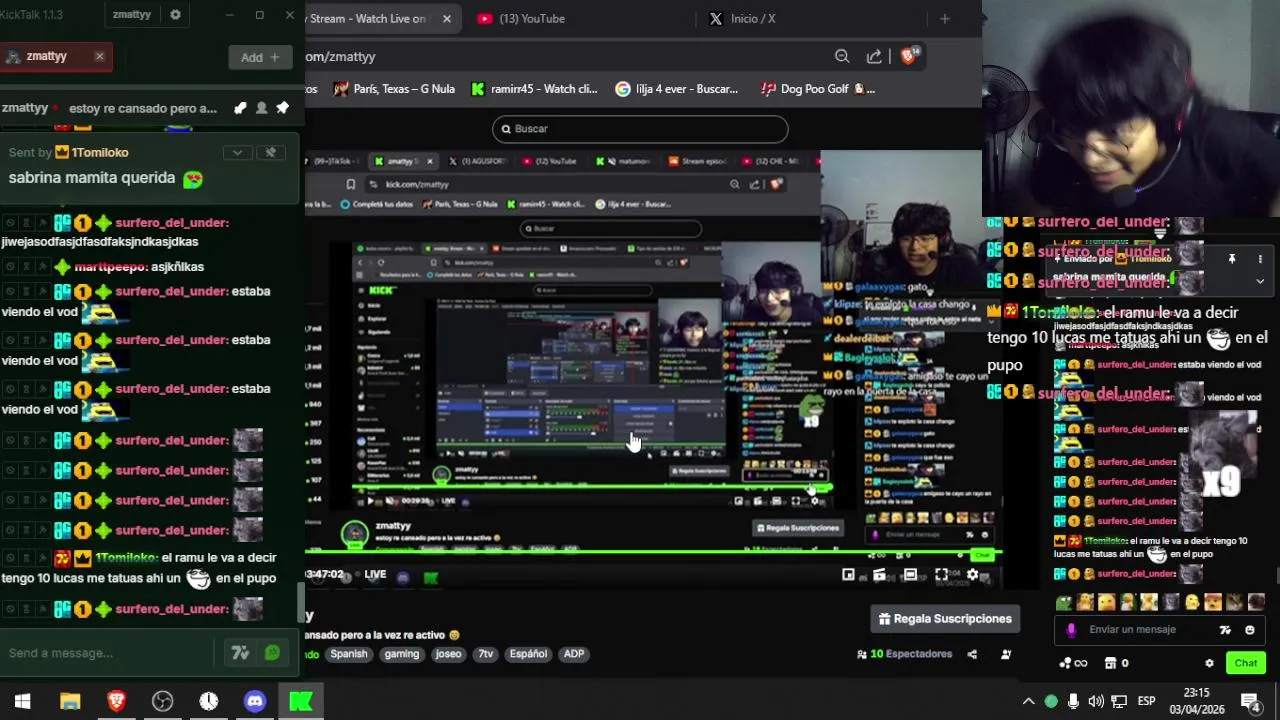Open the user list icon in KickTalk header
The image size is (1280, 720).
(261, 108)
